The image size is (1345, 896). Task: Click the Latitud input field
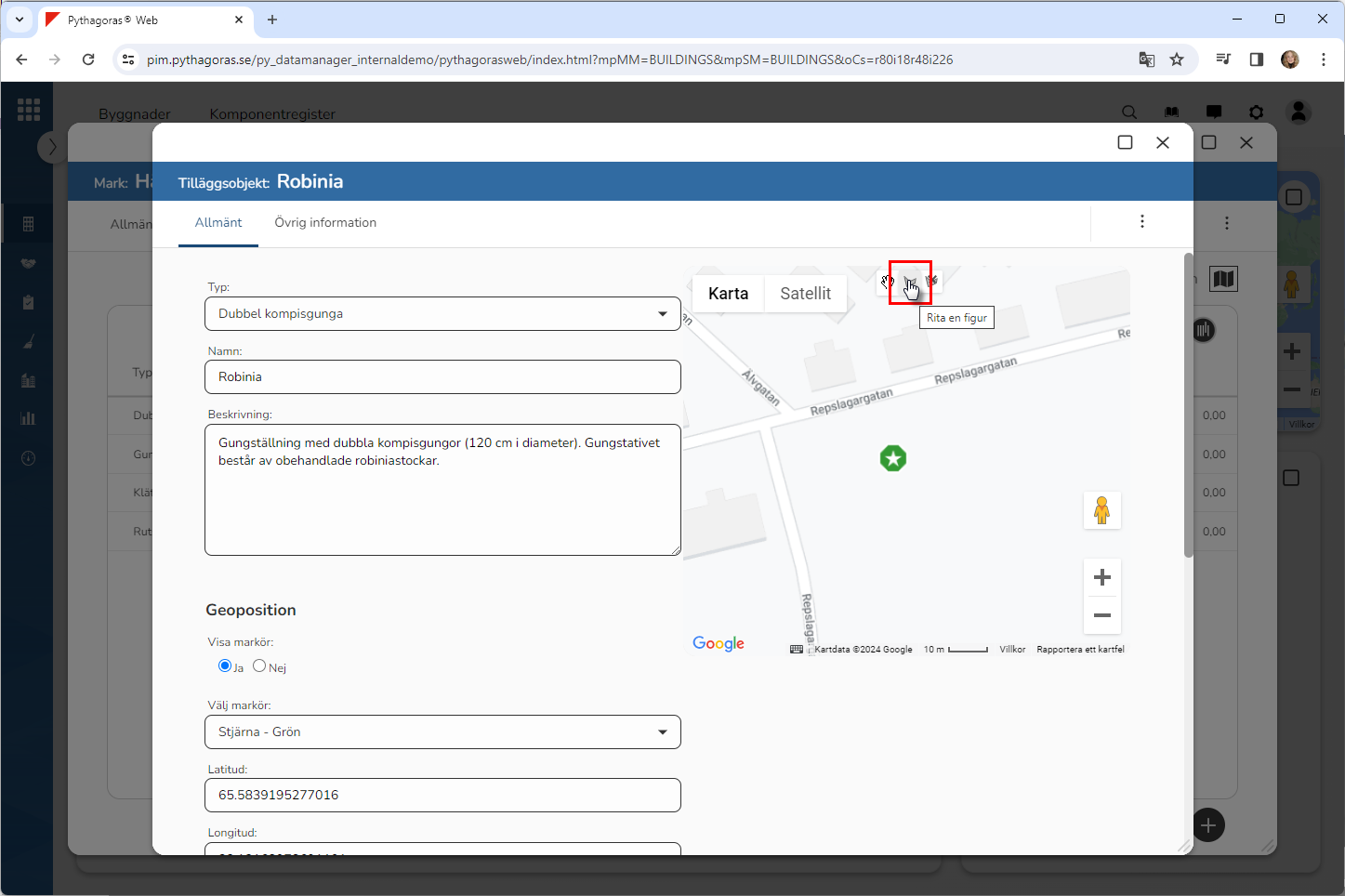click(442, 796)
